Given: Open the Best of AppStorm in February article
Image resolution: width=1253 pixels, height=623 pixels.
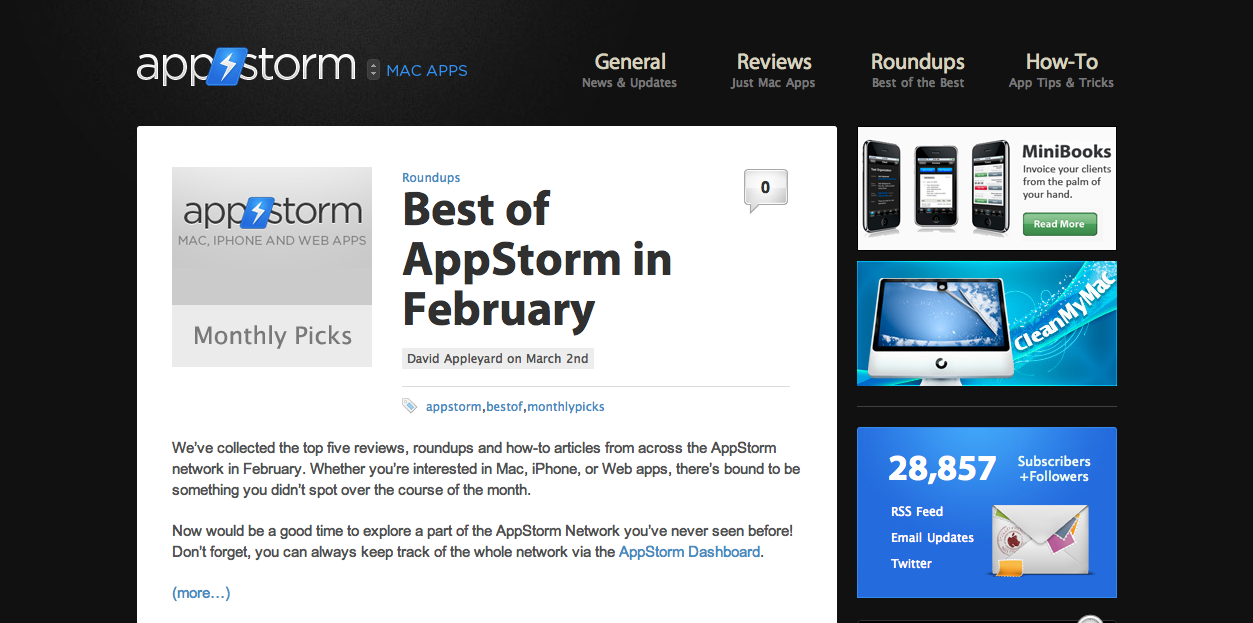Looking at the screenshot, I should pyautogui.click(x=537, y=259).
